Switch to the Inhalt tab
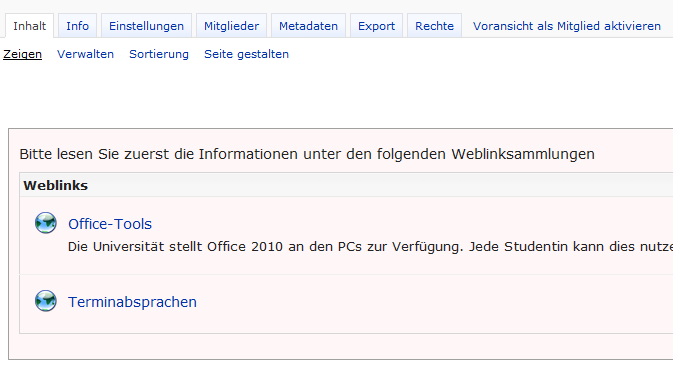673x376 pixels. 29,26
